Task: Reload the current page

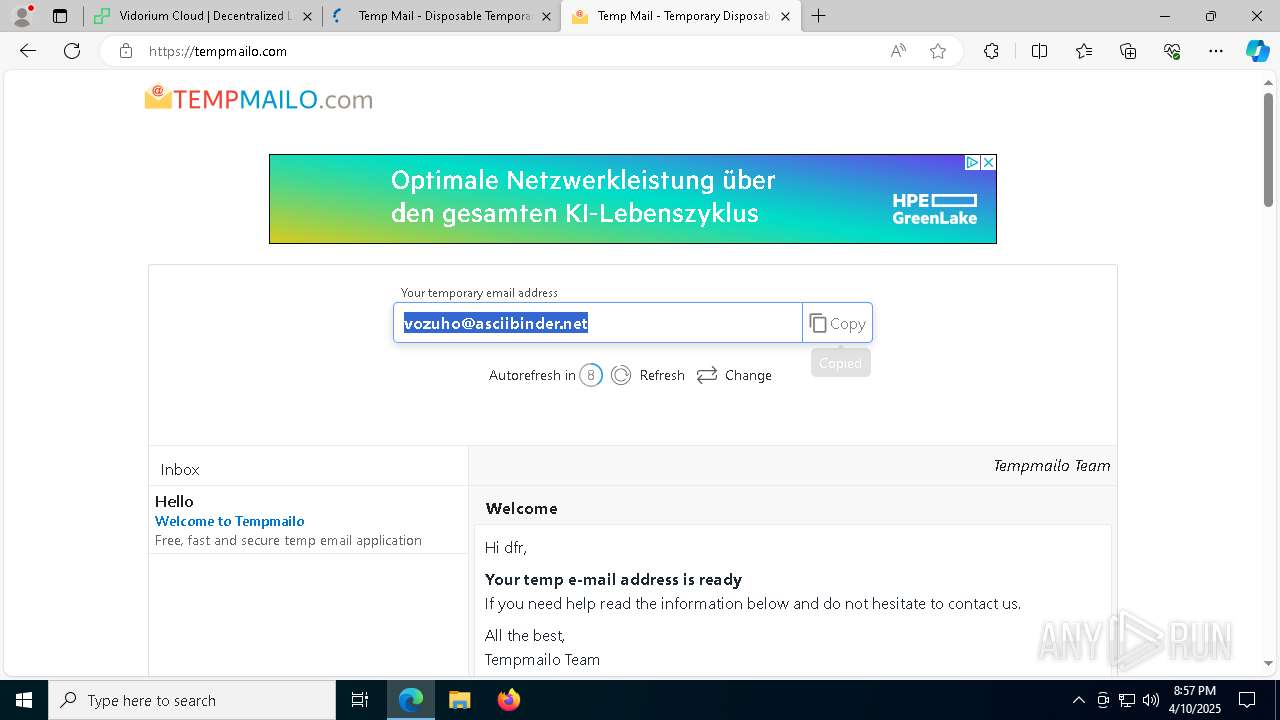Action: pyautogui.click(x=72, y=51)
